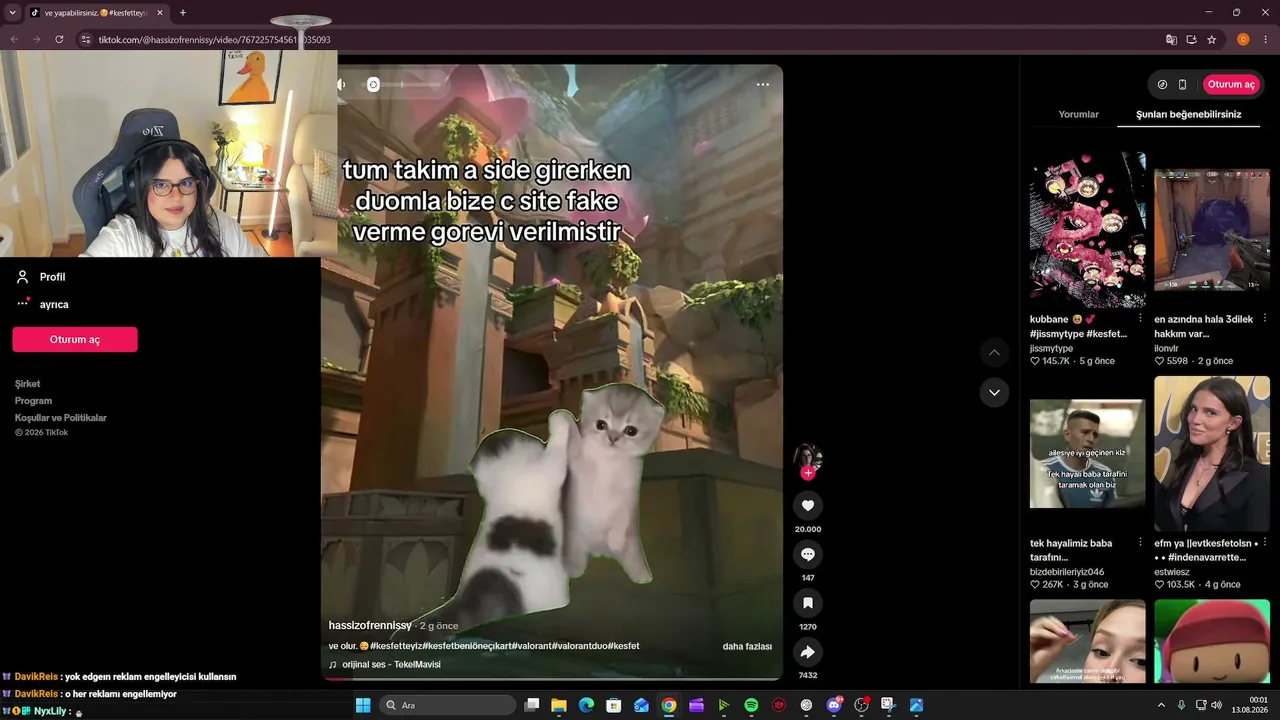Go to the next video with down chevron
The height and width of the screenshot is (720, 1280).
pos(994,392)
